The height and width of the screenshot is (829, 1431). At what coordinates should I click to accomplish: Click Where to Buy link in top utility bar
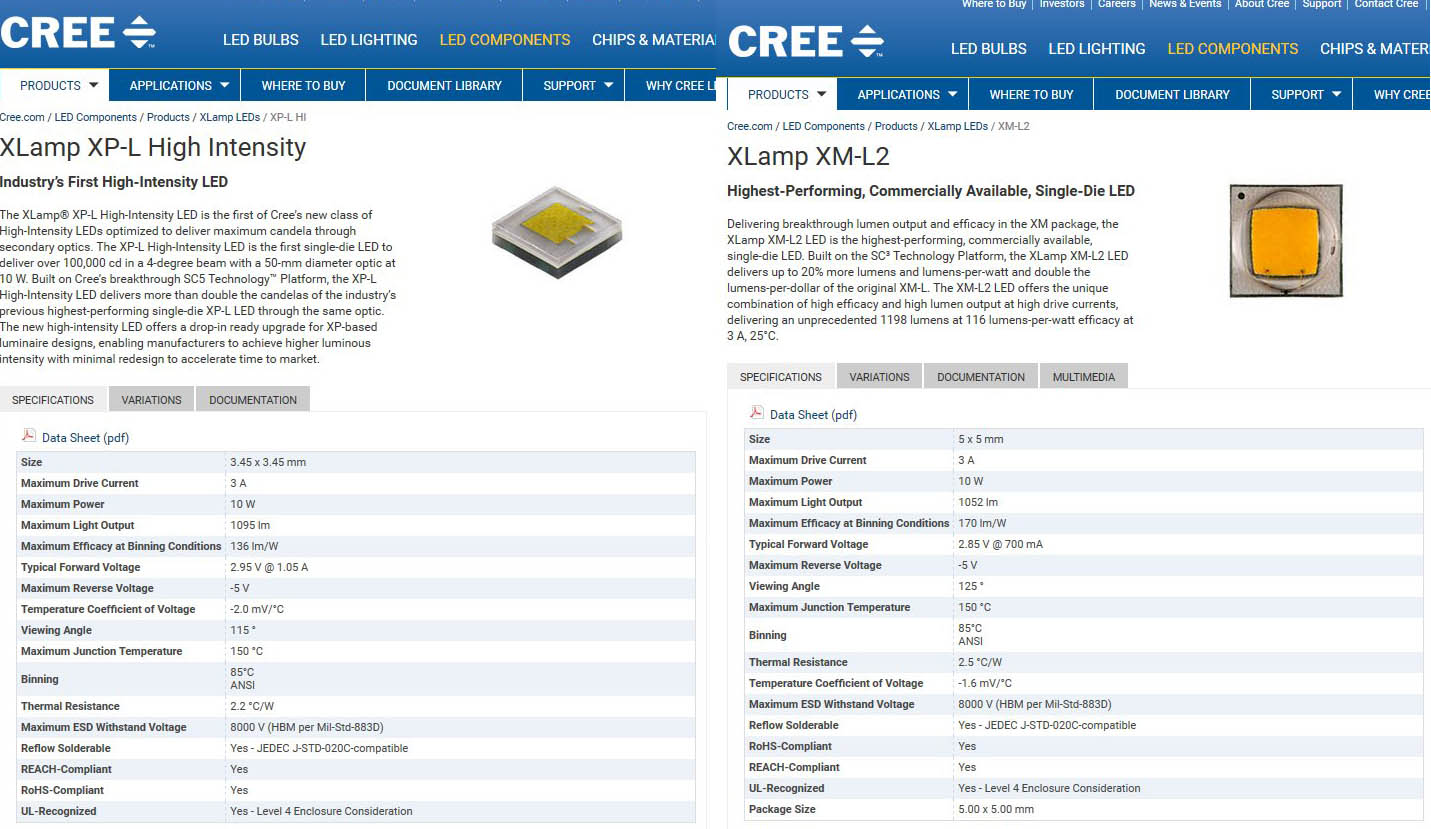point(994,4)
